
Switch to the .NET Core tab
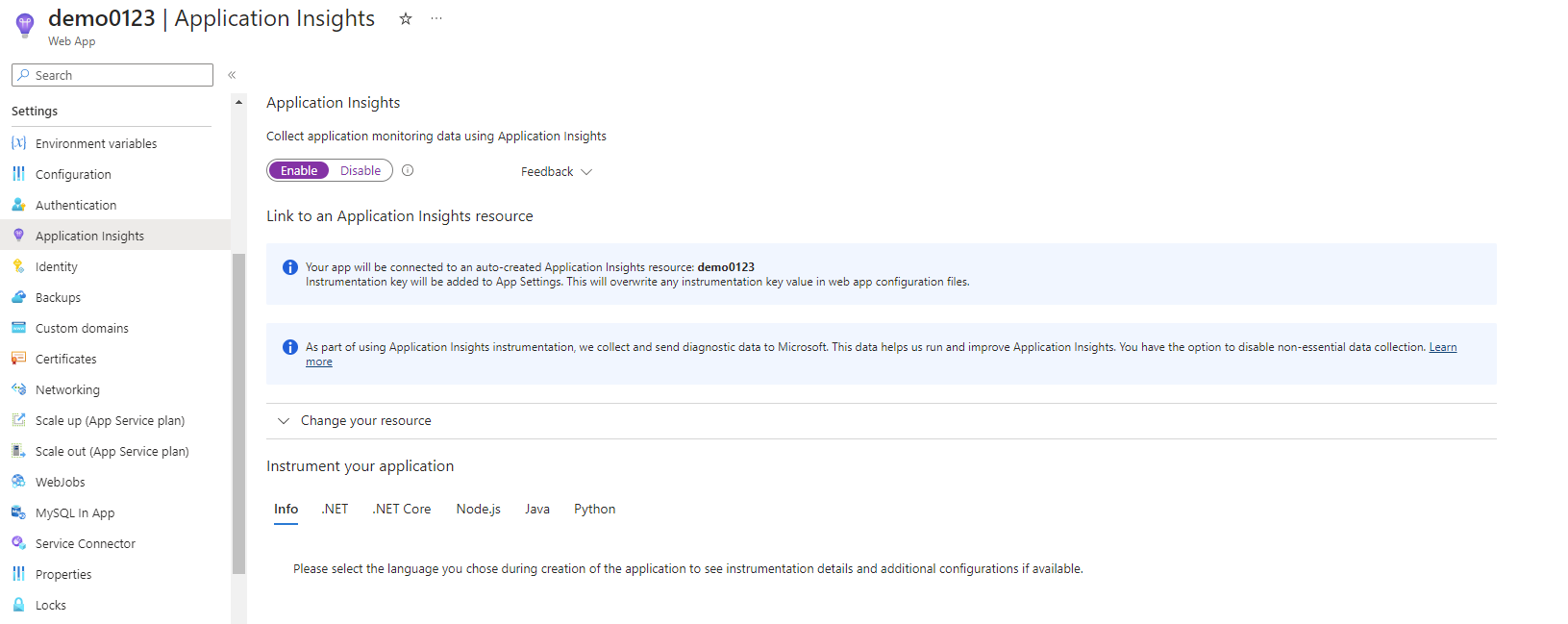tap(402, 510)
